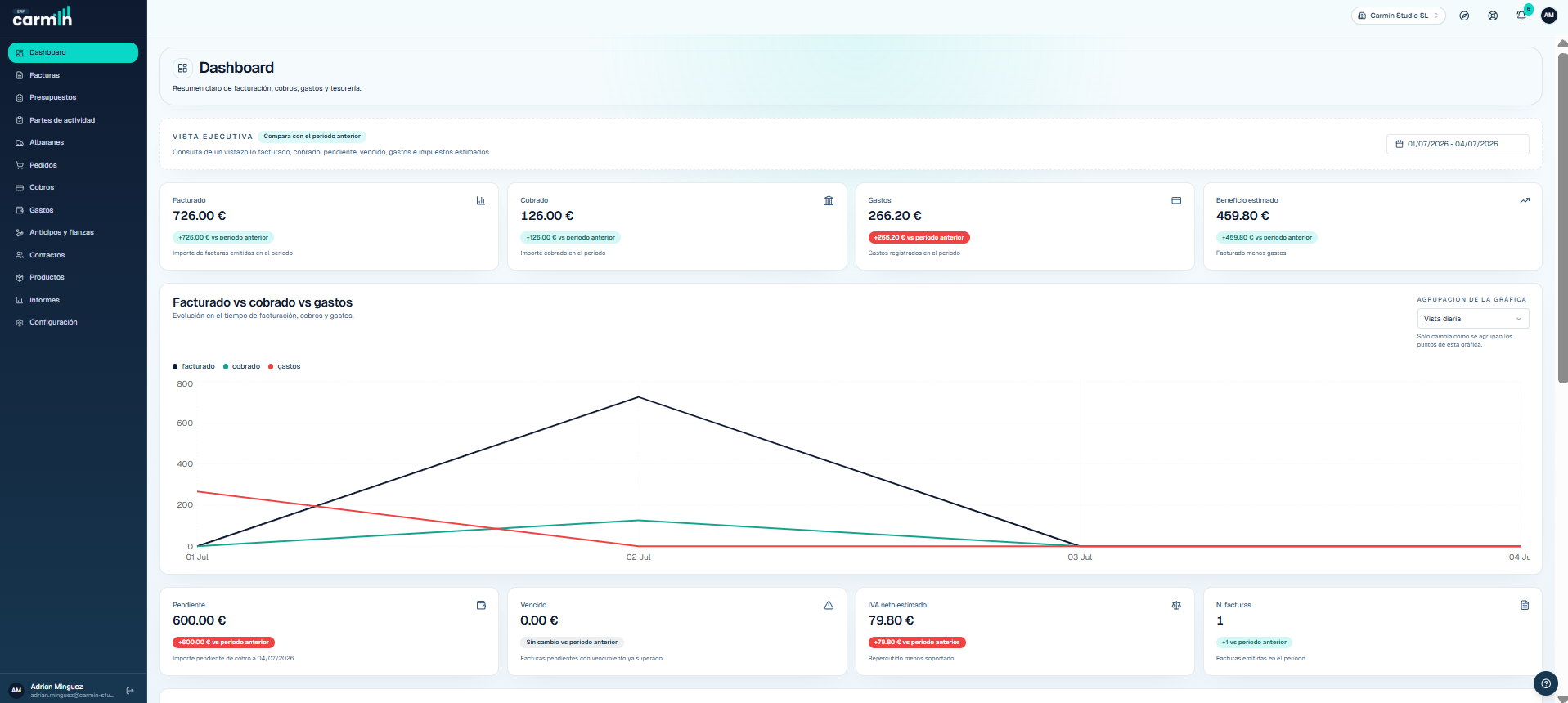Image resolution: width=1568 pixels, height=703 pixels.
Task: Click the scales icon on IVA neto estimado
Action: click(x=1176, y=605)
